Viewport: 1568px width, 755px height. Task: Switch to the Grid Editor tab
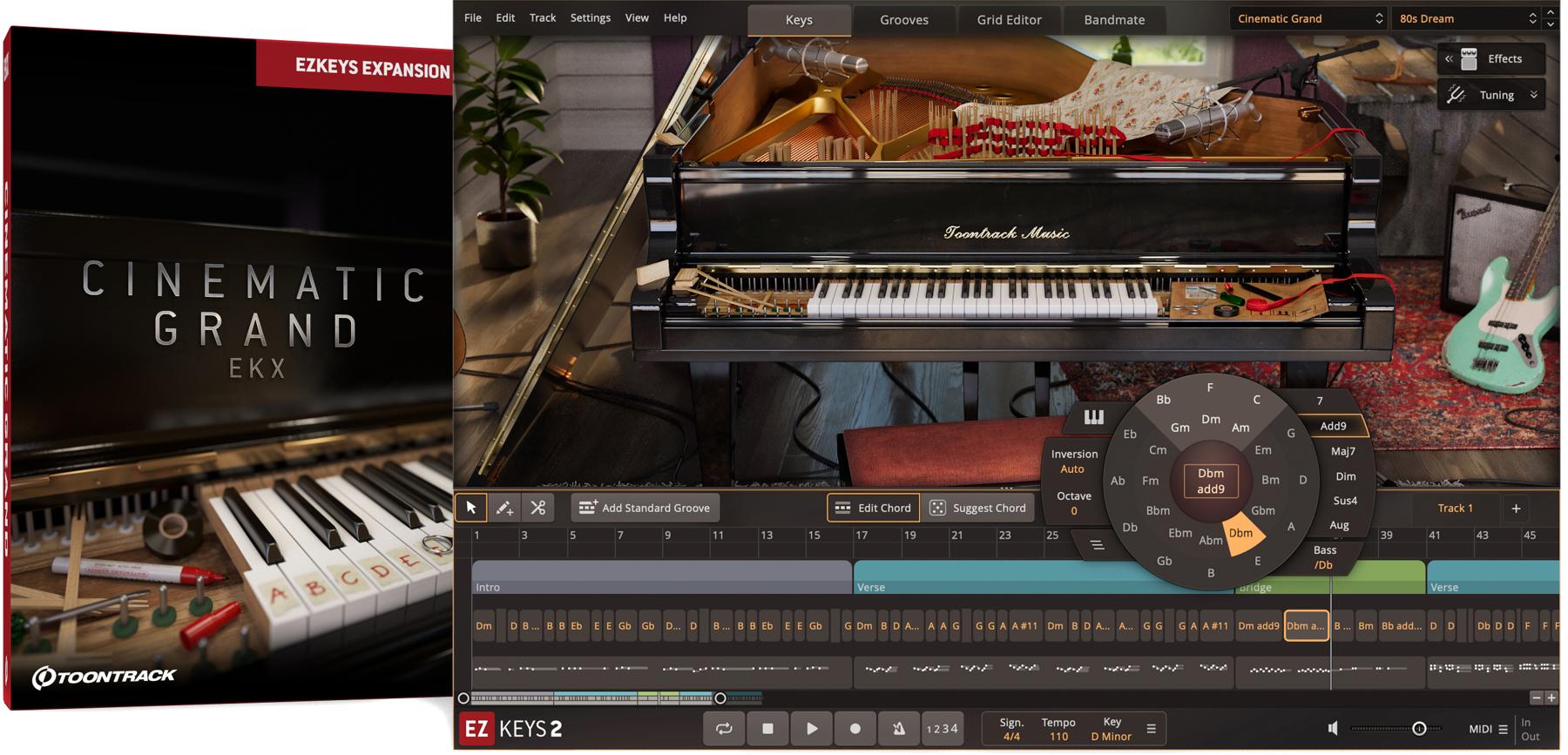click(x=1009, y=20)
